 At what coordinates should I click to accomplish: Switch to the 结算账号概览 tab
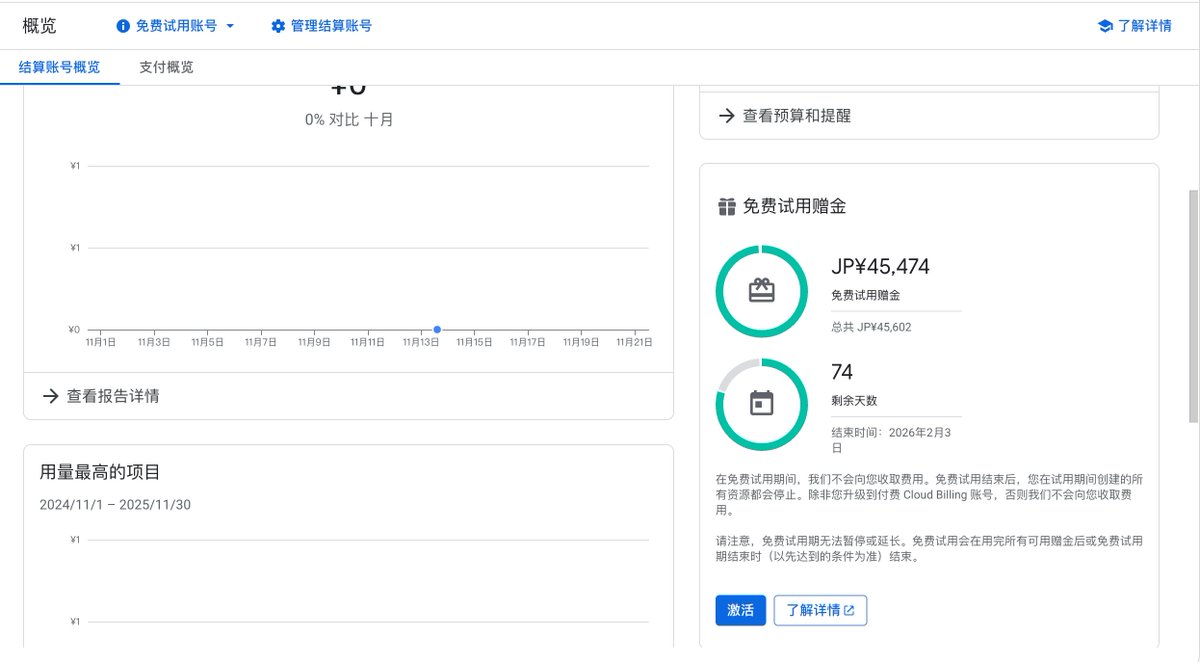(60, 67)
